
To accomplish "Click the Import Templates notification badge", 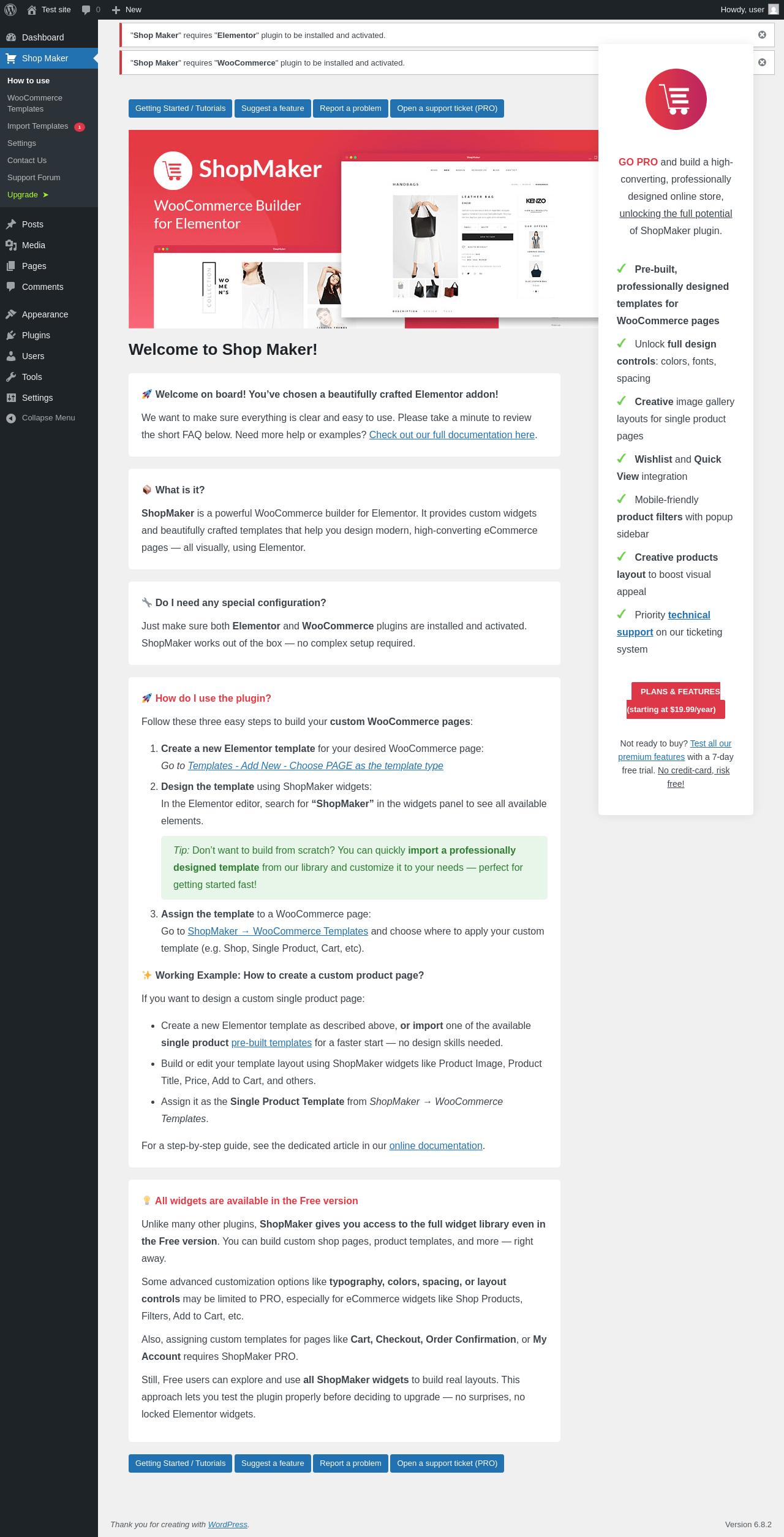I will coord(80,127).
